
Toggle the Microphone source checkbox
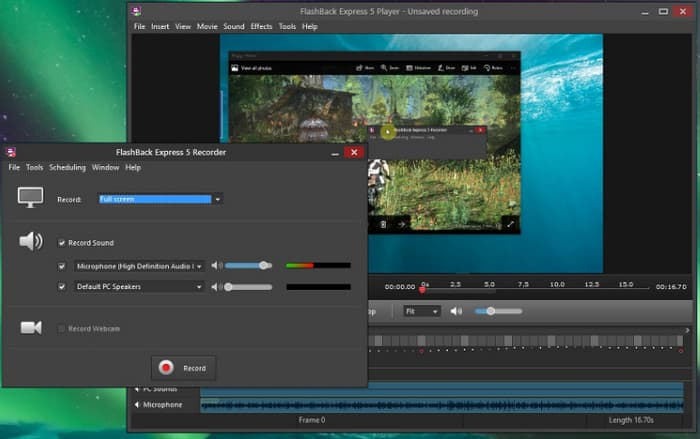62,266
